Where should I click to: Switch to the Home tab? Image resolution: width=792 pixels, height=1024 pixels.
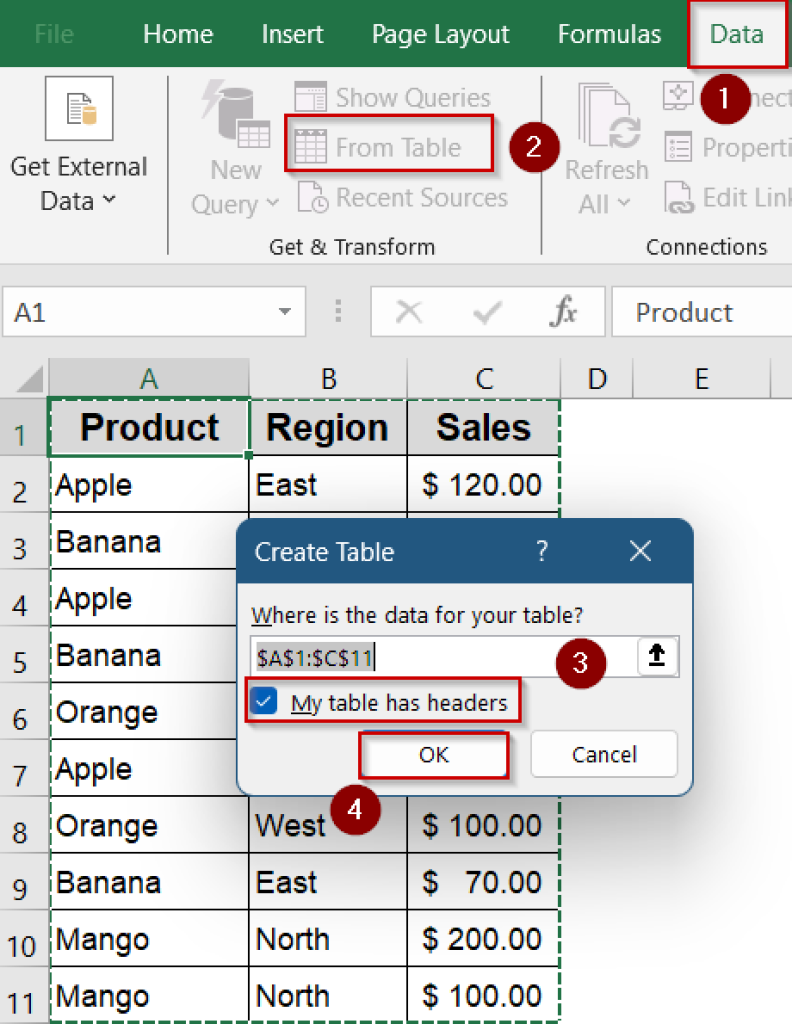pyautogui.click(x=178, y=33)
